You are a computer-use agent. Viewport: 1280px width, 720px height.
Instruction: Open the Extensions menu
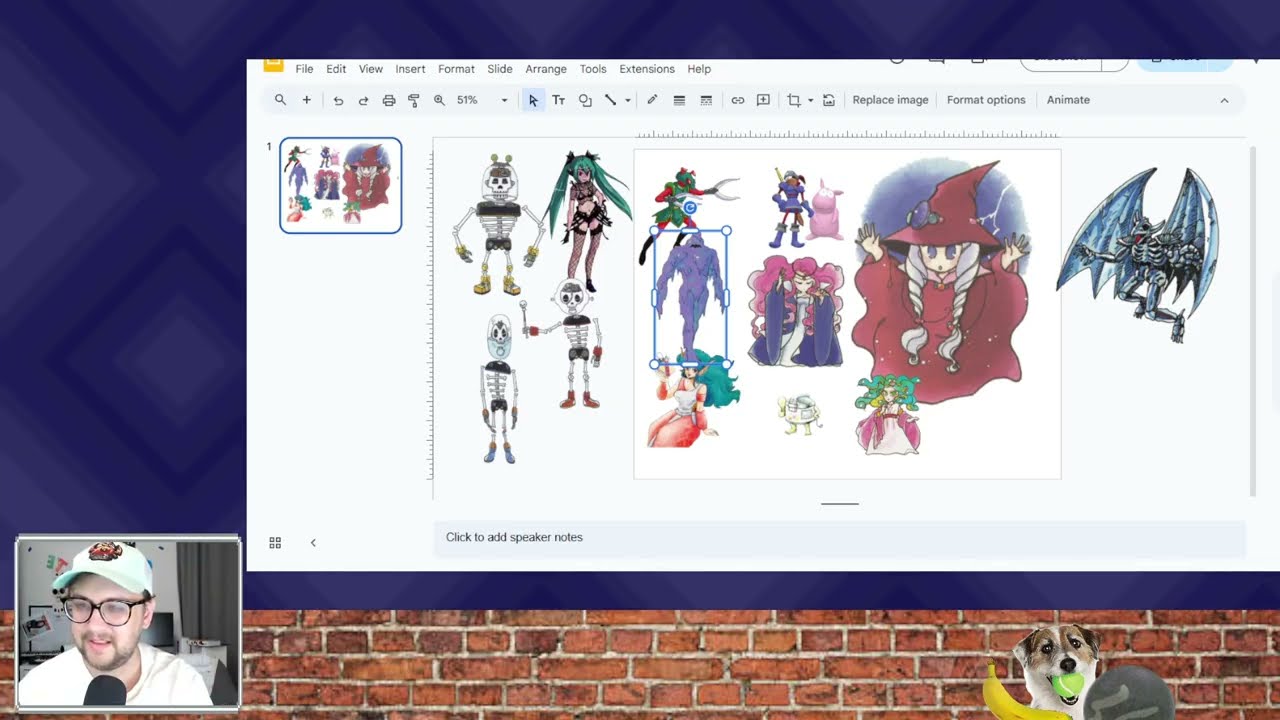tap(647, 69)
